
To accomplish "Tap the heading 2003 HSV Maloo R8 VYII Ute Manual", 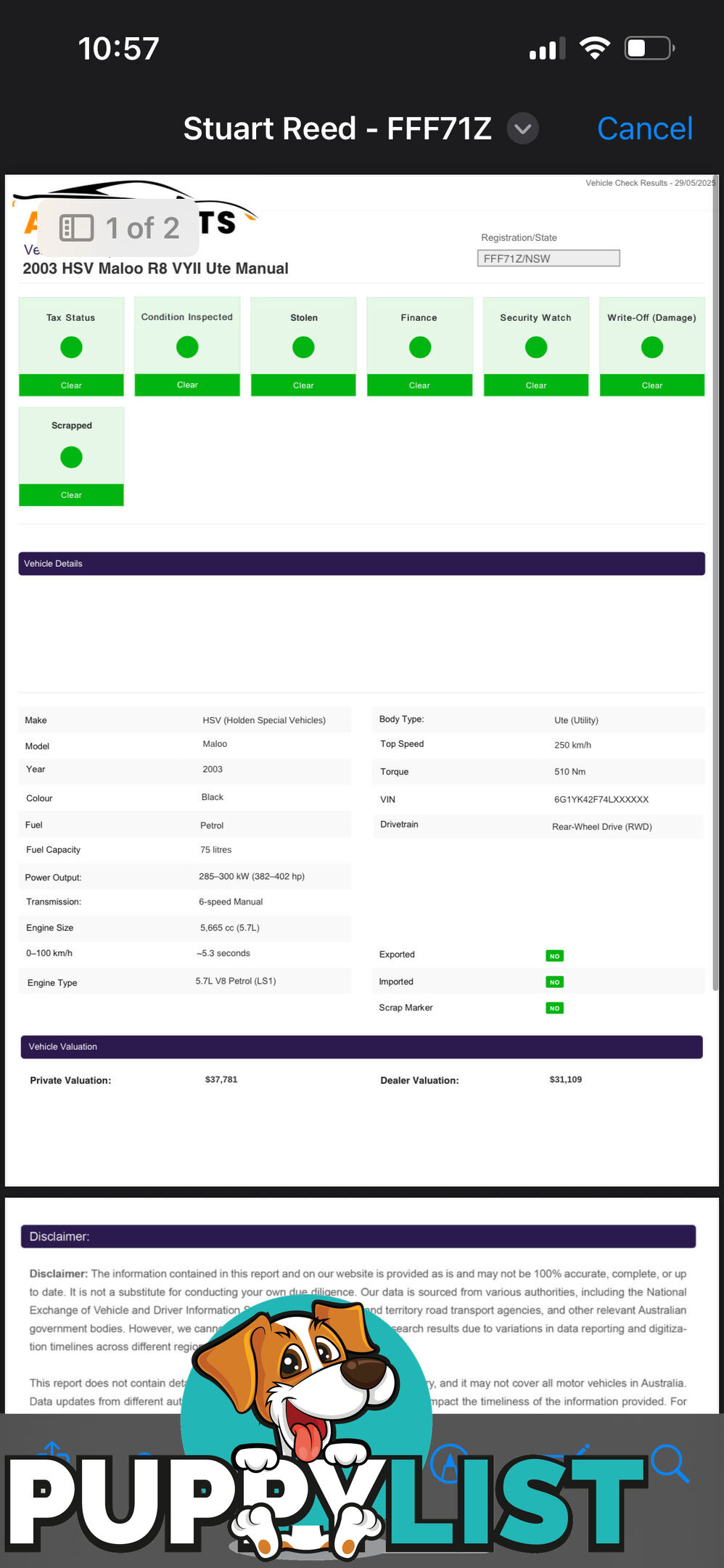I will point(155,269).
